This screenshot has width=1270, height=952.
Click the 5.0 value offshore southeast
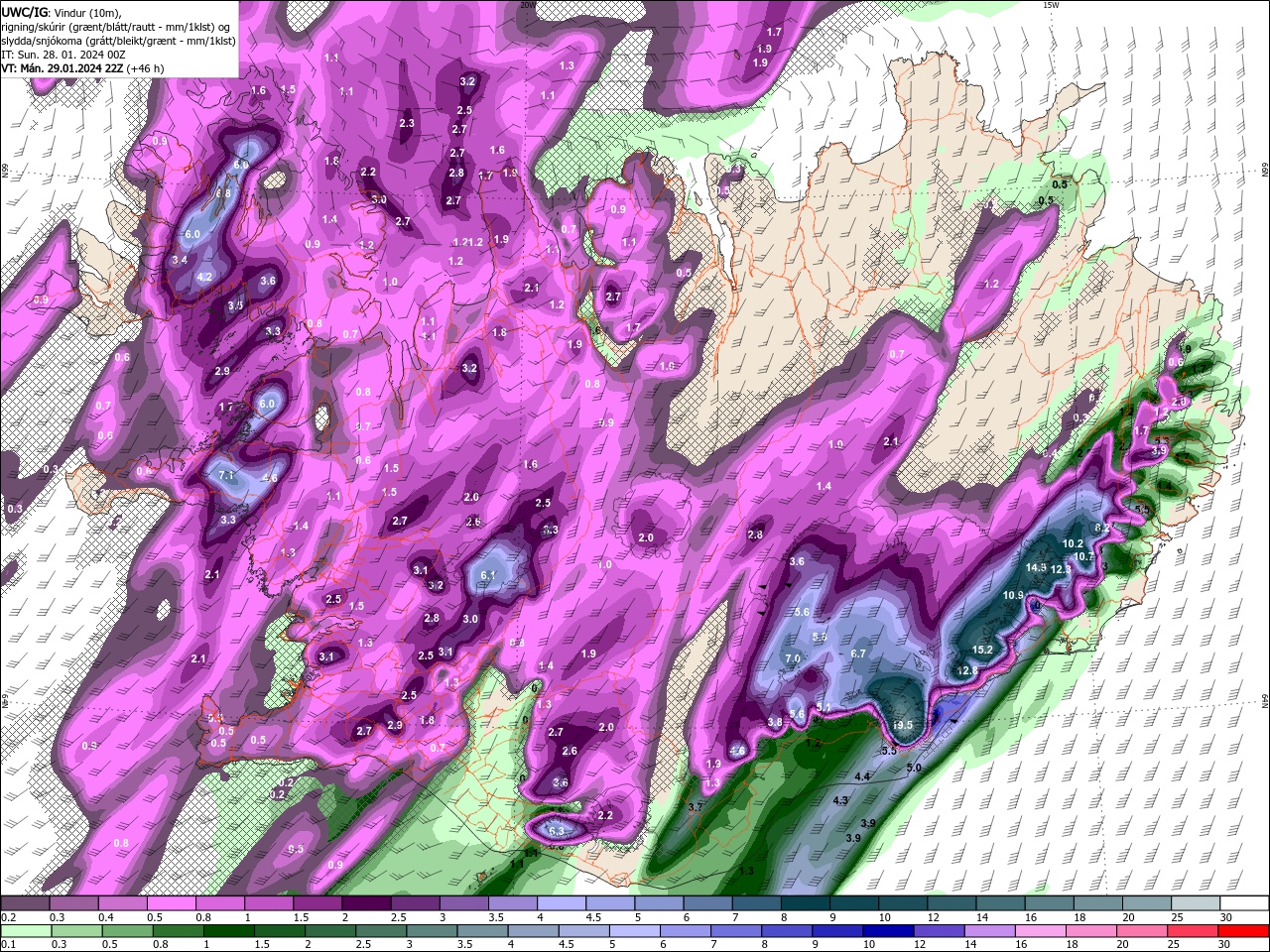pyautogui.click(x=914, y=768)
